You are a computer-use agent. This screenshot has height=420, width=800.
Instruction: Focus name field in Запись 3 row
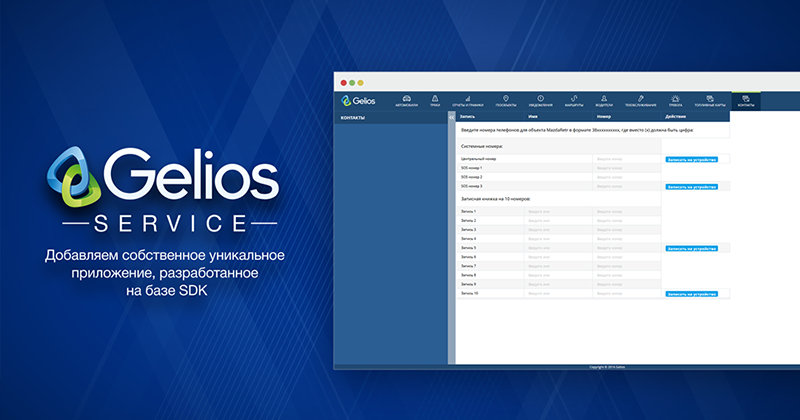(558, 230)
